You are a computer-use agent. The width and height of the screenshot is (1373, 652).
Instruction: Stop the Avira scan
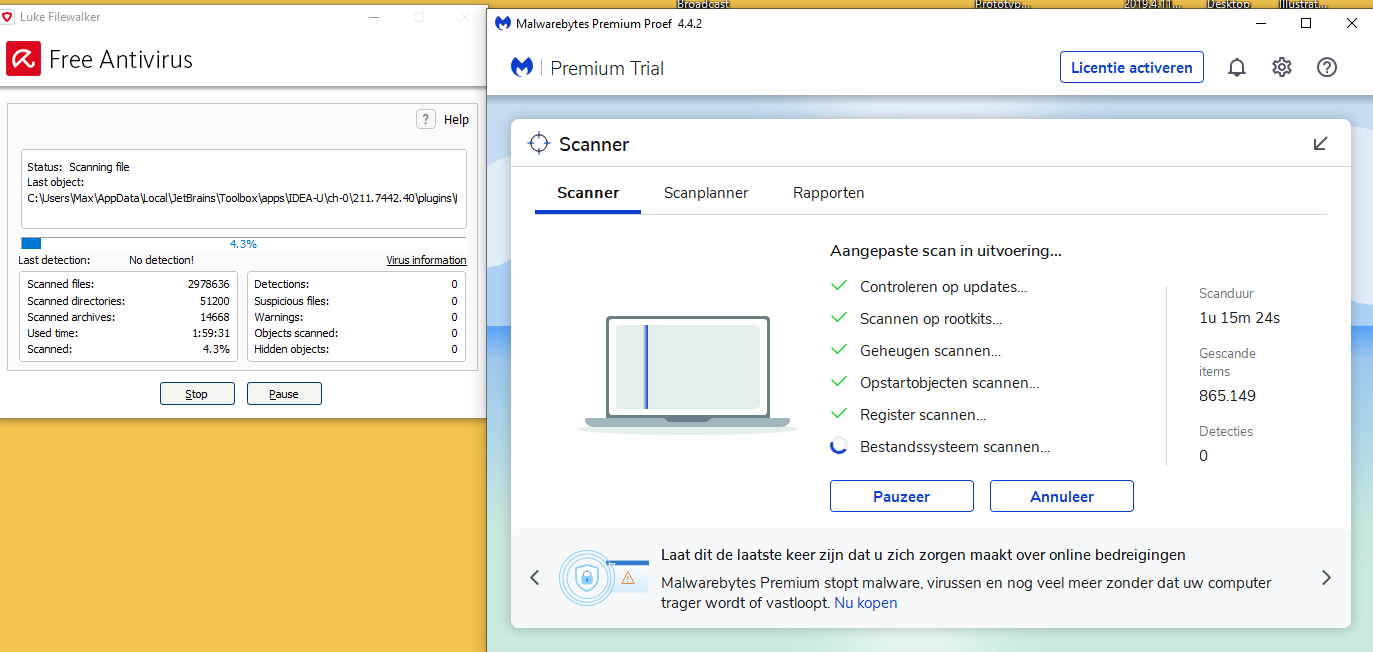(x=197, y=394)
